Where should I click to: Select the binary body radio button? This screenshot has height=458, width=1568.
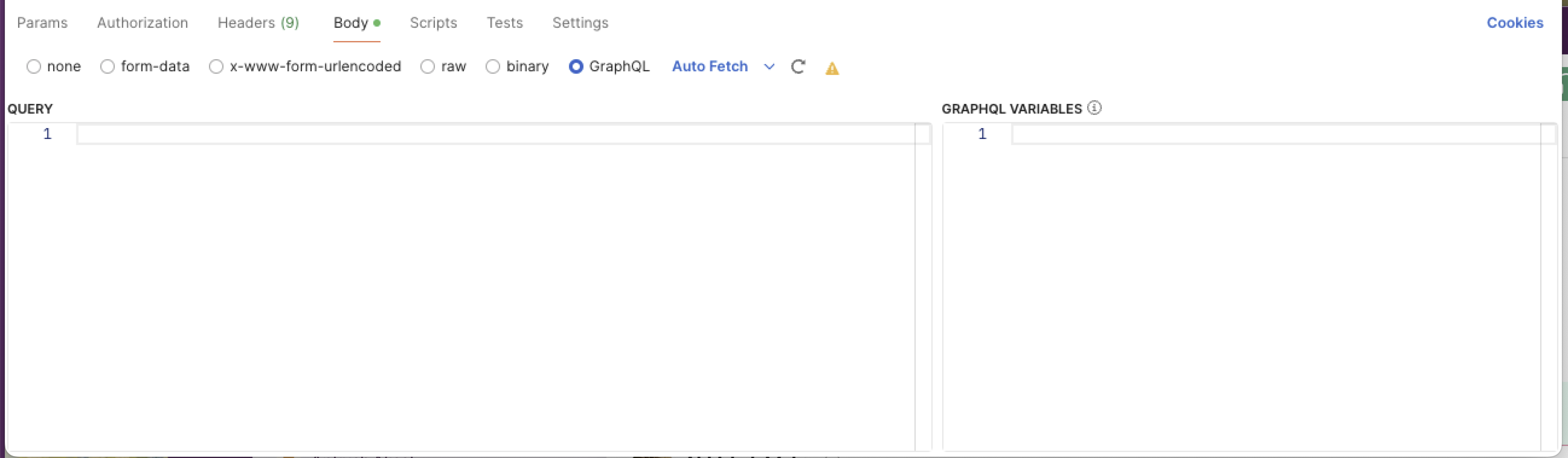point(493,66)
